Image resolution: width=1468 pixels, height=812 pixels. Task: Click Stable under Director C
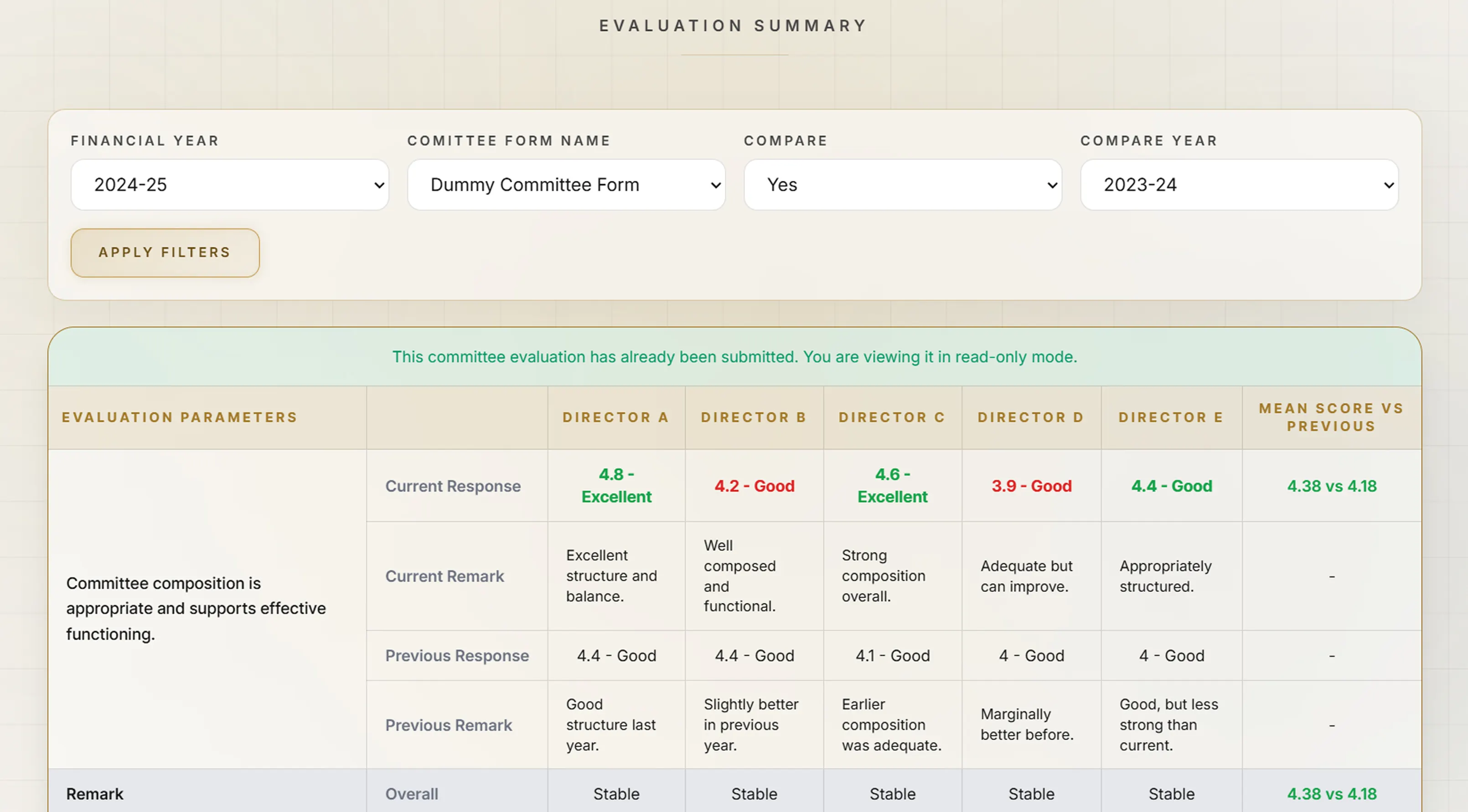pyautogui.click(x=893, y=794)
